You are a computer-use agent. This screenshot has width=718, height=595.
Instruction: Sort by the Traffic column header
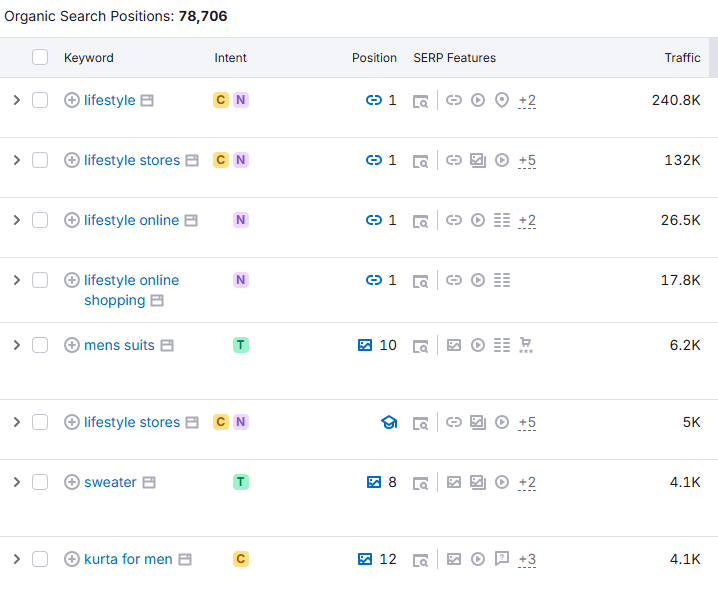(682, 58)
